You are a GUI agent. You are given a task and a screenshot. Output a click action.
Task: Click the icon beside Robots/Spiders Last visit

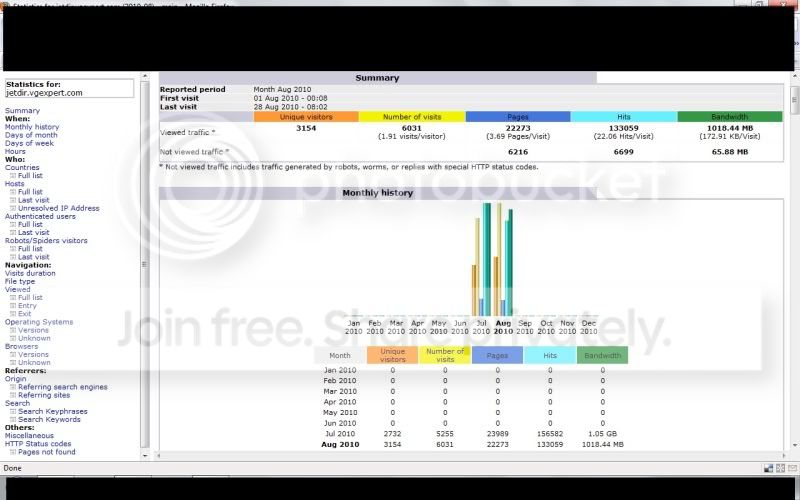pyautogui.click(x=13, y=257)
